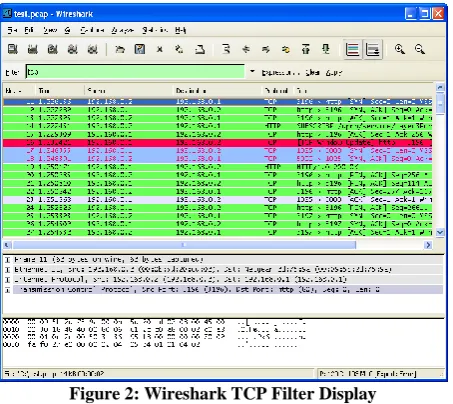
Task: Open the Analyze menu
Action: tap(122, 30)
